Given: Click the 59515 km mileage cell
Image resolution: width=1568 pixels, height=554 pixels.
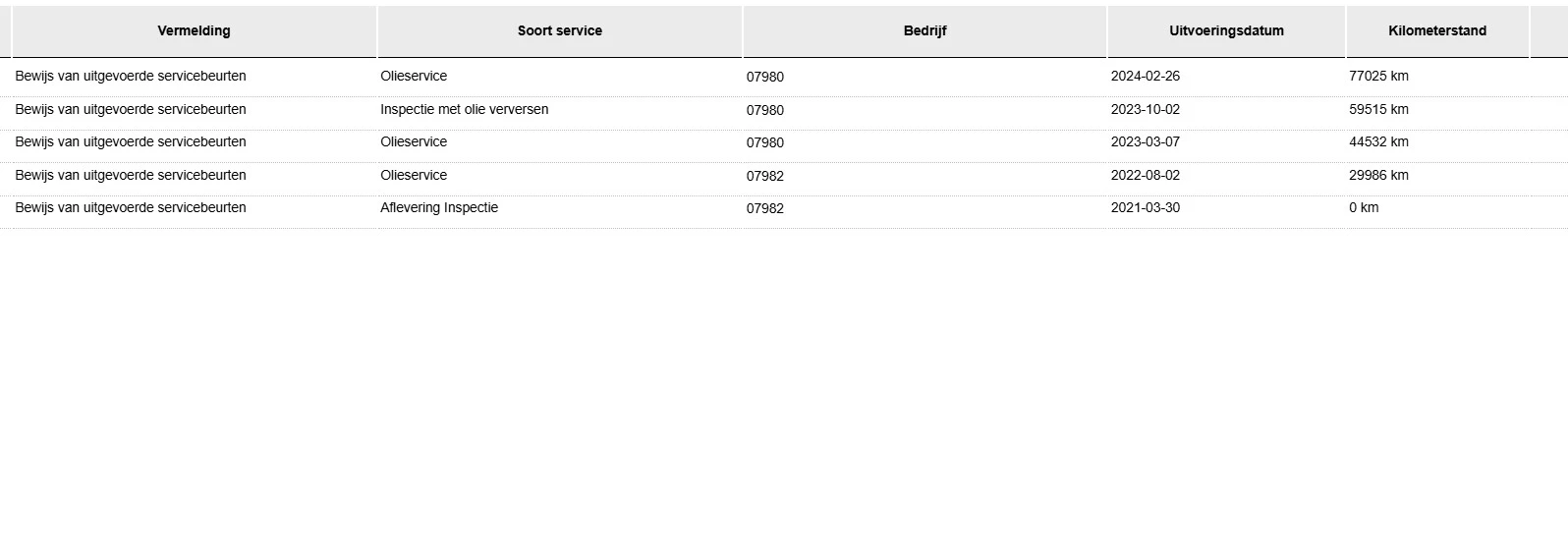Looking at the screenshot, I should point(1378,110).
